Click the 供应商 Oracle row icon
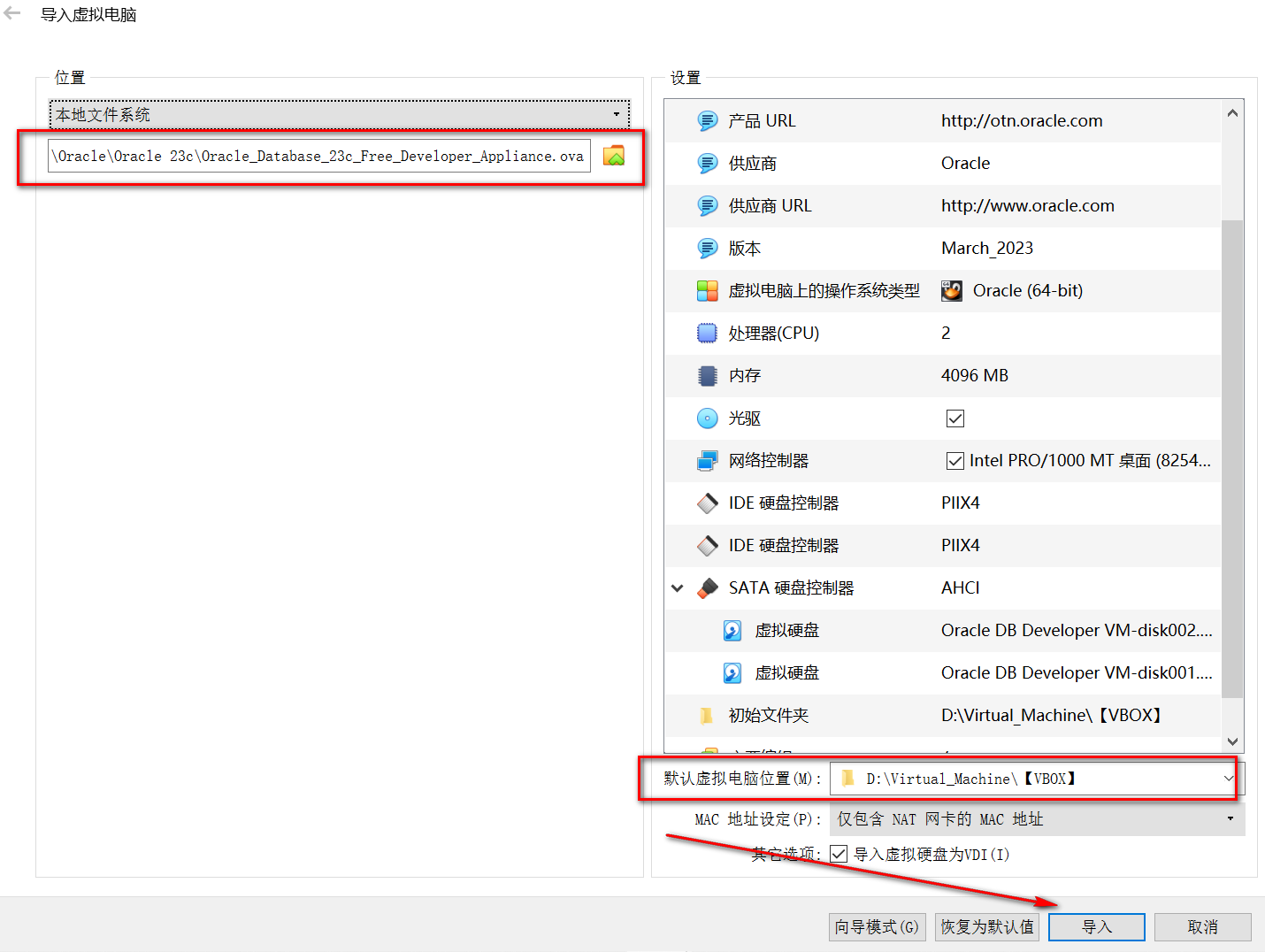This screenshot has width=1265, height=952. (x=708, y=164)
